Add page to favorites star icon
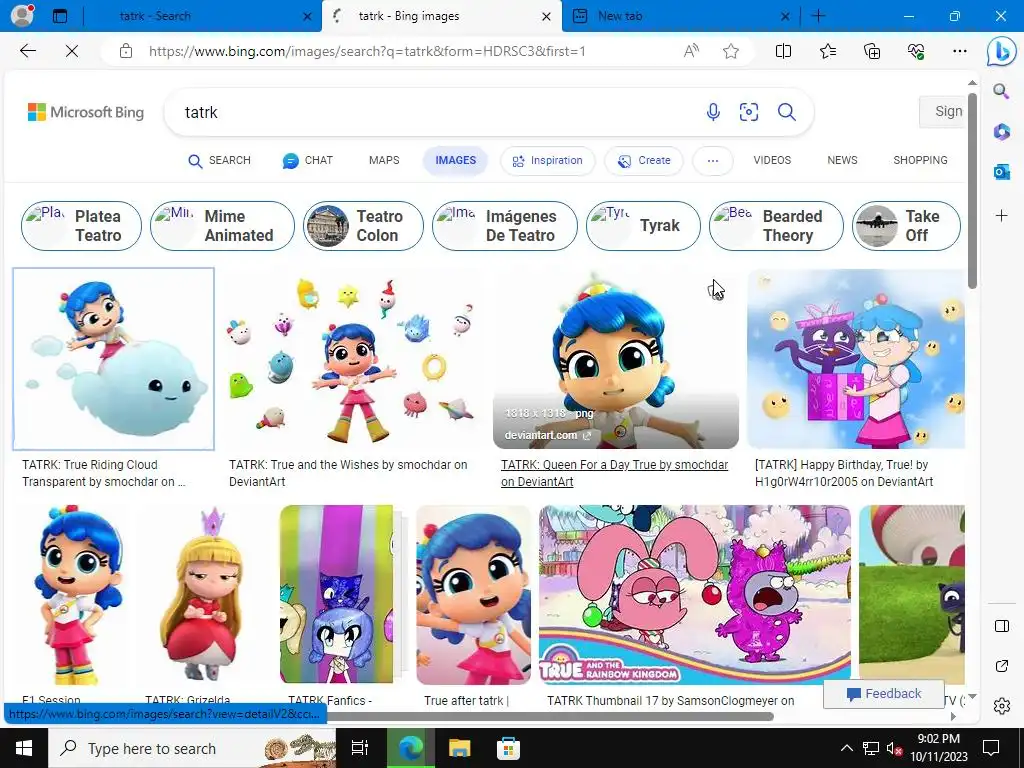The height and width of the screenshot is (768, 1024). tap(731, 51)
